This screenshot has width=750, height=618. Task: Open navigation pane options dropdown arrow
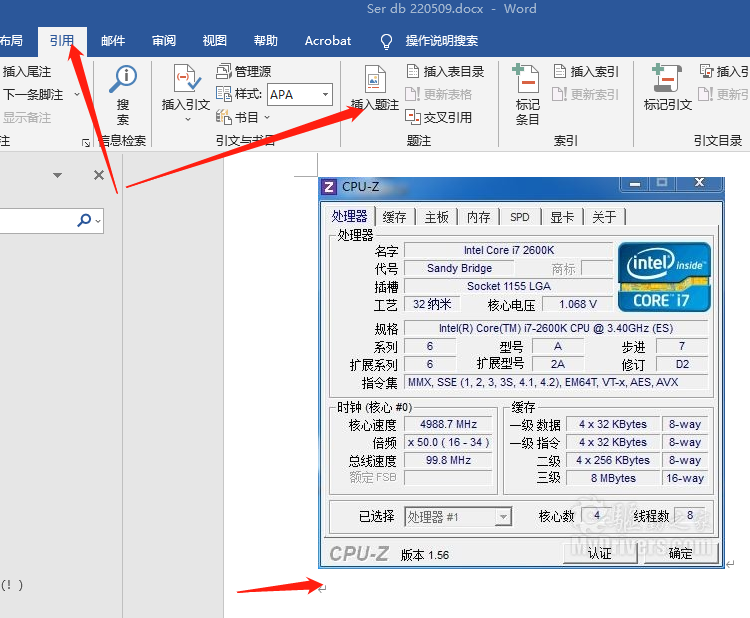58,176
